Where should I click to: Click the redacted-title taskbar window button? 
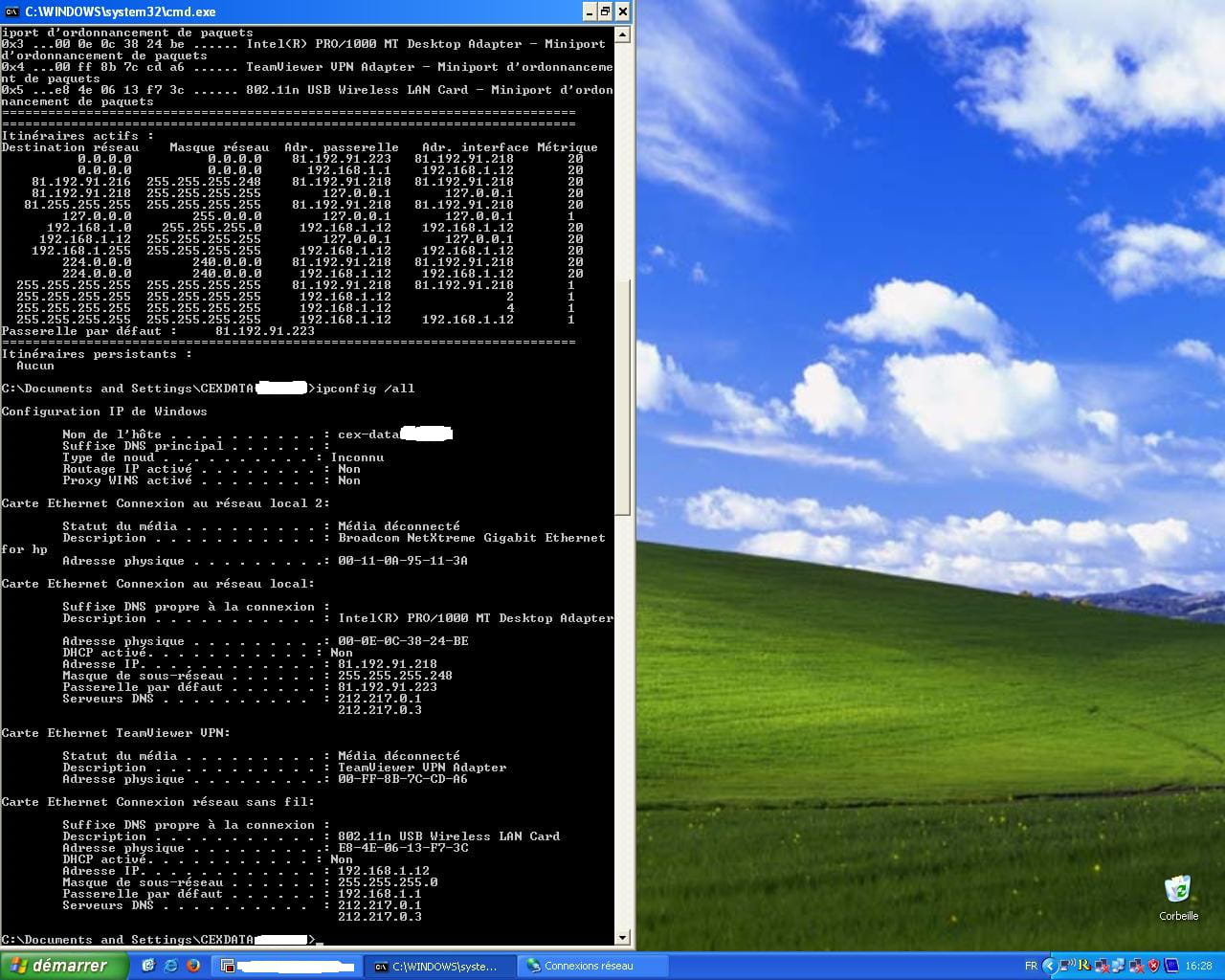coord(286,966)
